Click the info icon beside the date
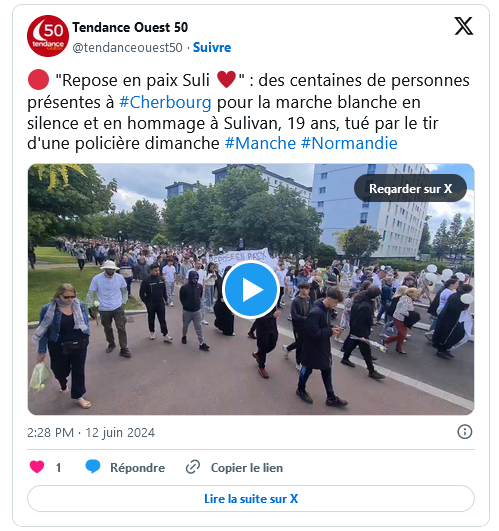 tap(464, 432)
